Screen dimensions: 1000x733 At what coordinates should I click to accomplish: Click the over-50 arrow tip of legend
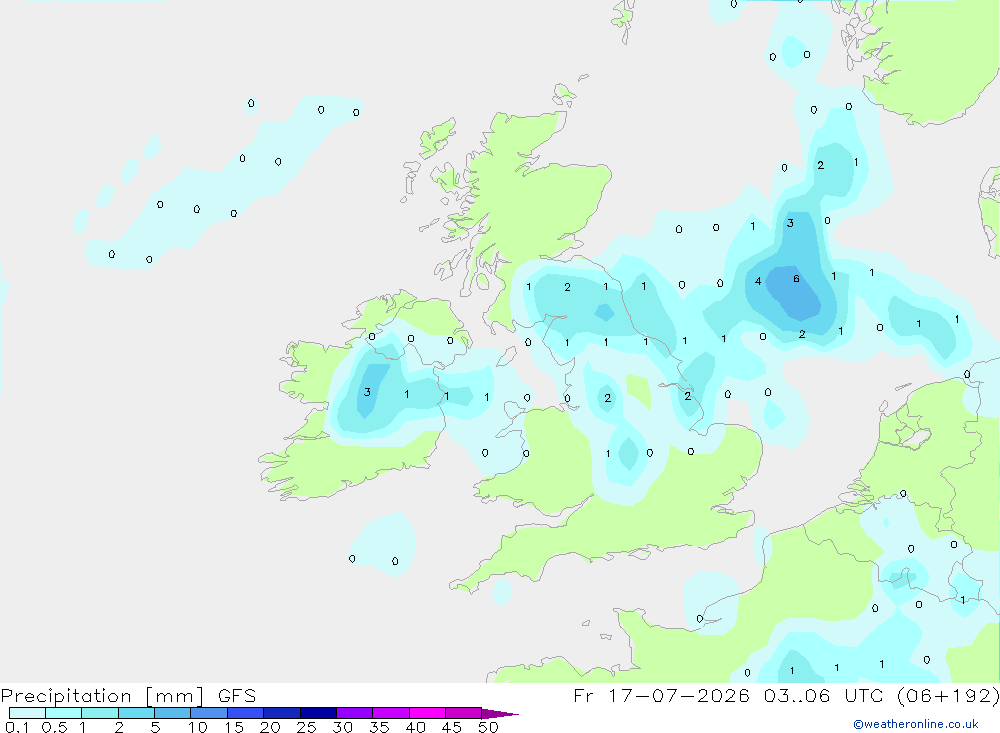(x=500, y=713)
